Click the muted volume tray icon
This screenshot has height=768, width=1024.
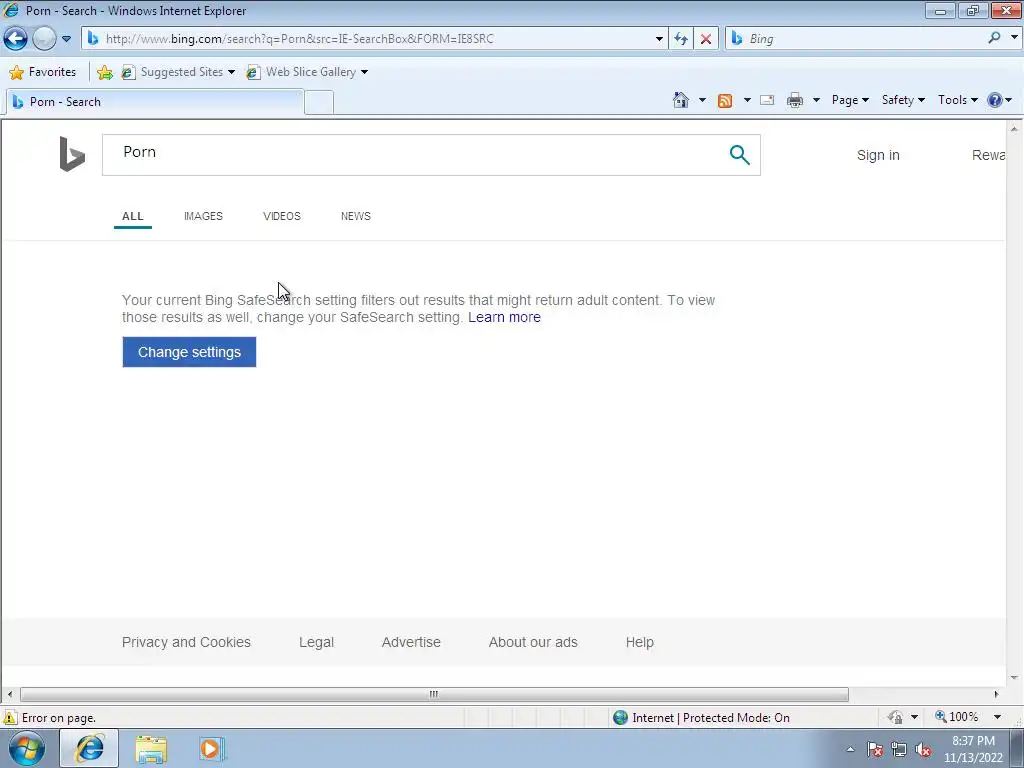tap(923, 750)
